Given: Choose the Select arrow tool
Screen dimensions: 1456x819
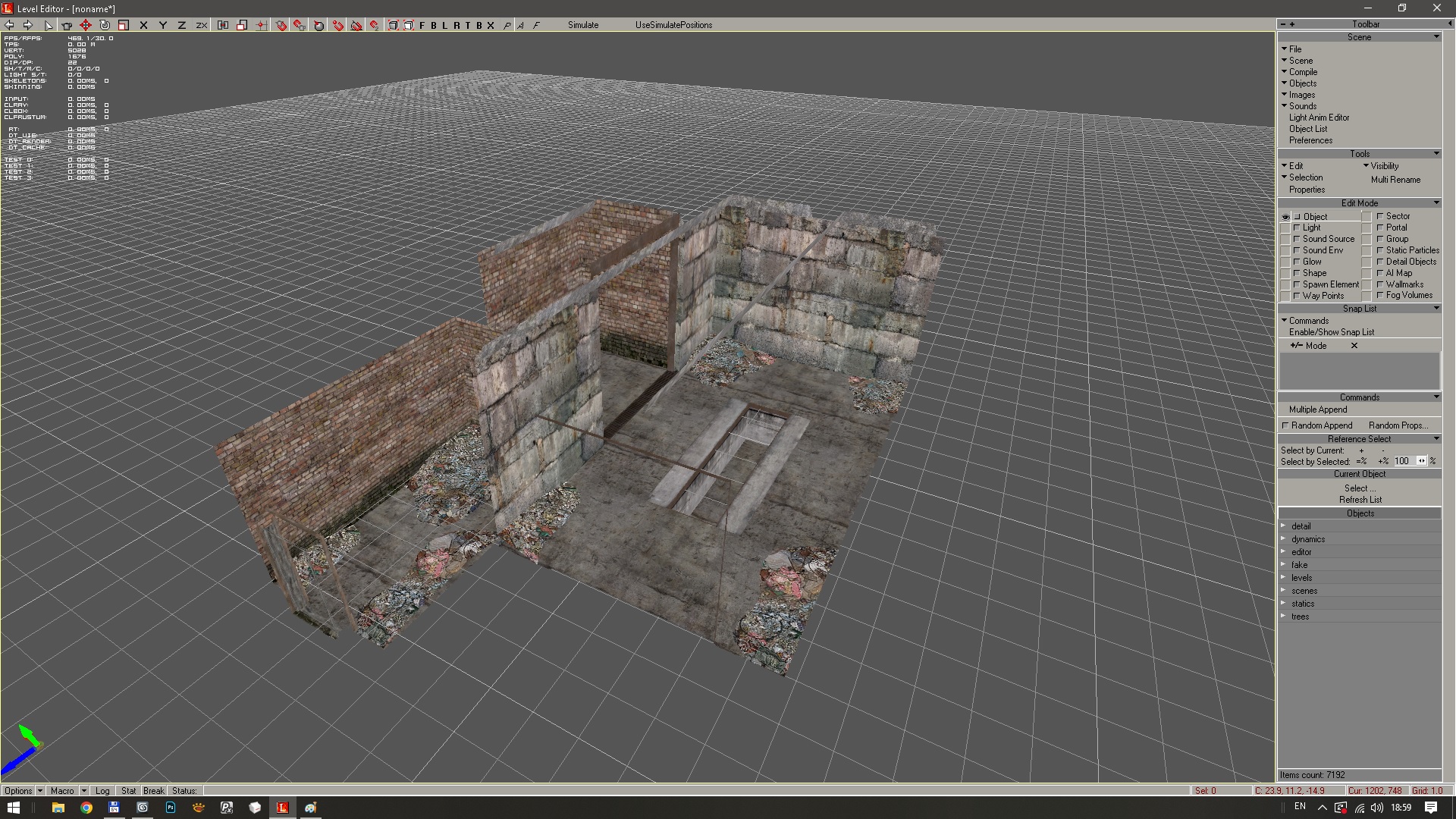Looking at the screenshot, I should click(49, 25).
